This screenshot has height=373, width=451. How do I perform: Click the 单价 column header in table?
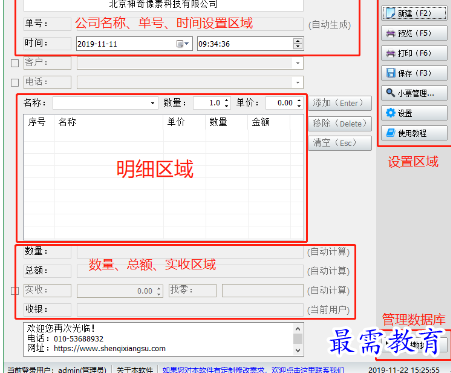point(185,122)
